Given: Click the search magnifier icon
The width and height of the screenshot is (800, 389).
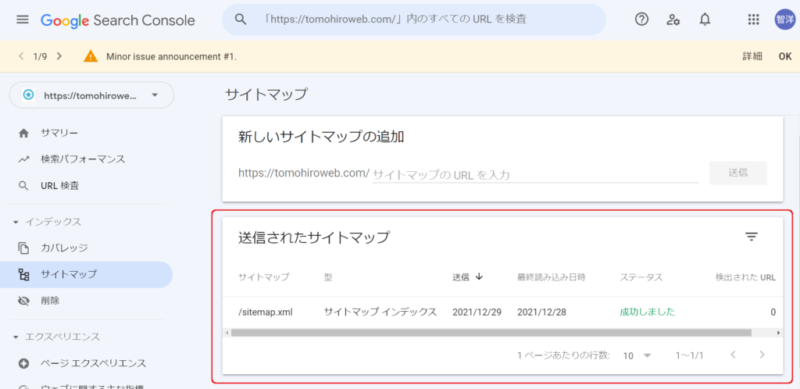Looking at the screenshot, I should 240,19.
